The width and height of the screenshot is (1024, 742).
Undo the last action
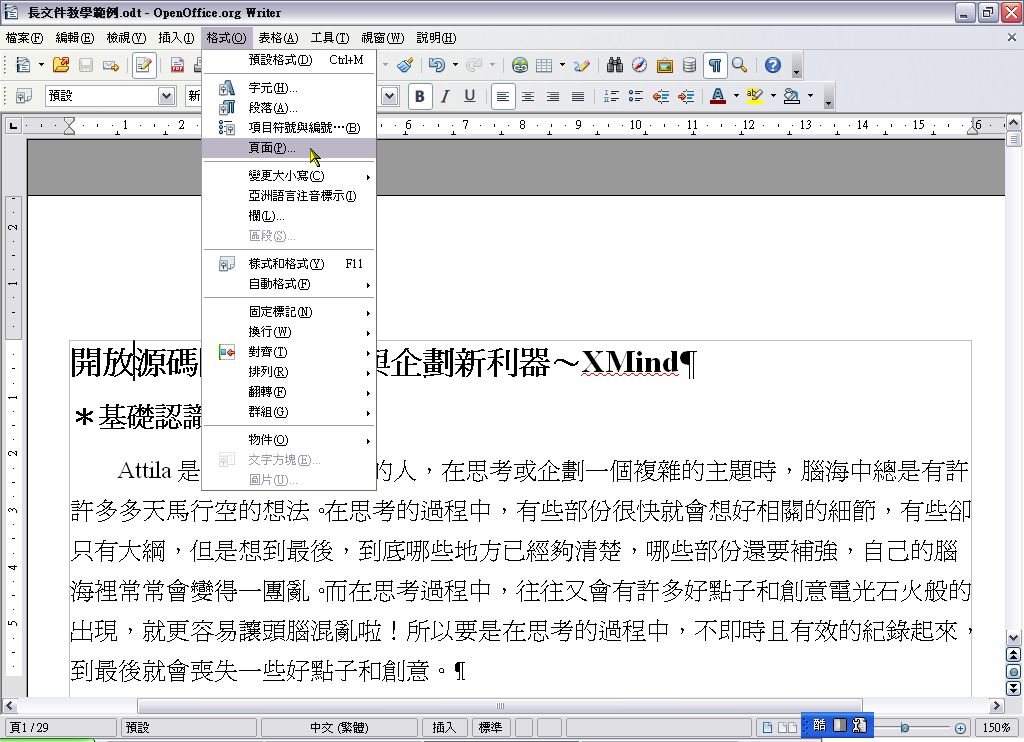point(437,65)
